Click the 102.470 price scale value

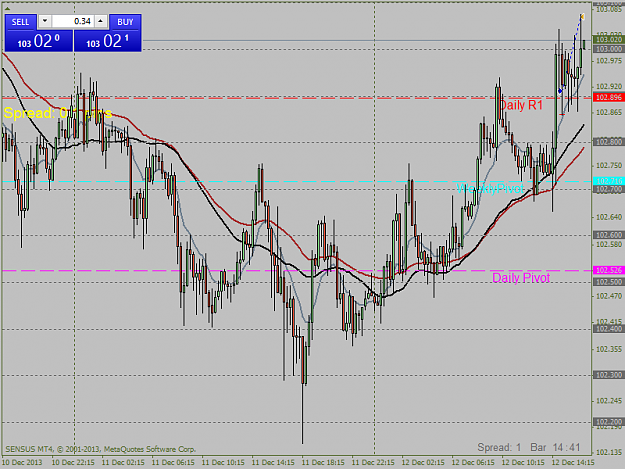click(609, 296)
